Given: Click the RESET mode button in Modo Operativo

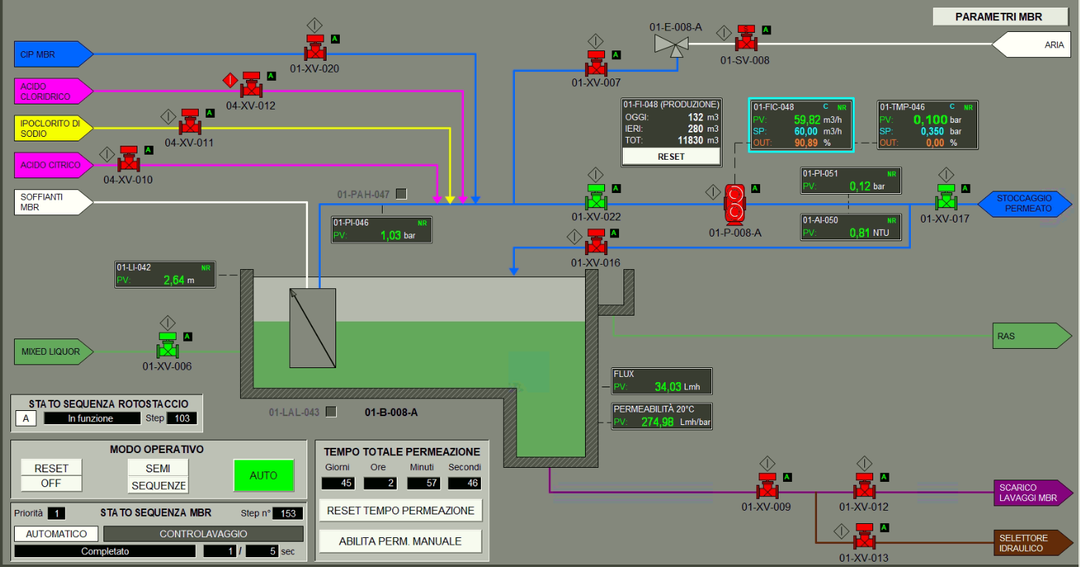Looking at the screenshot, I should [51, 468].
